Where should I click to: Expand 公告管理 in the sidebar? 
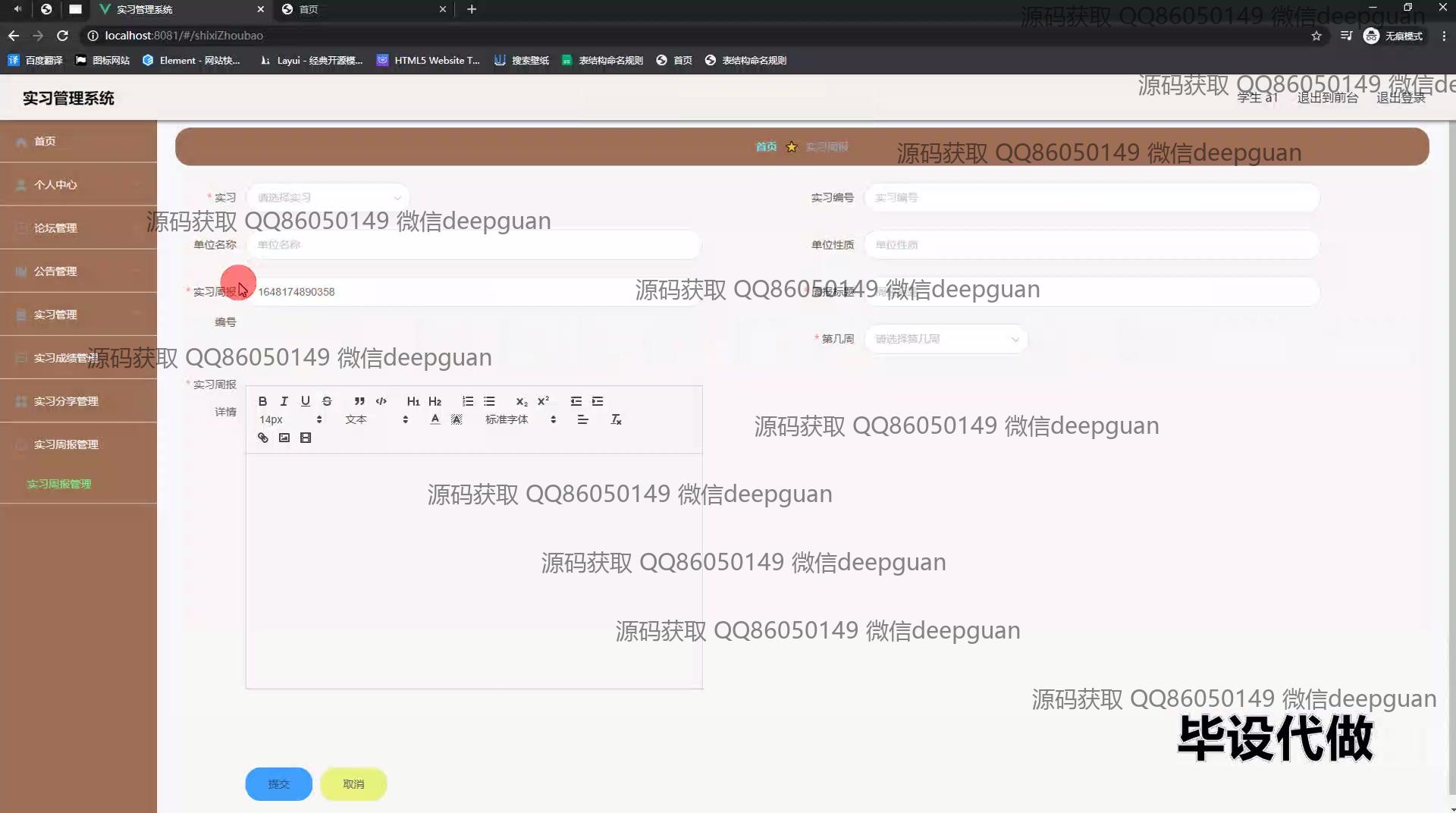click(78, 271)
